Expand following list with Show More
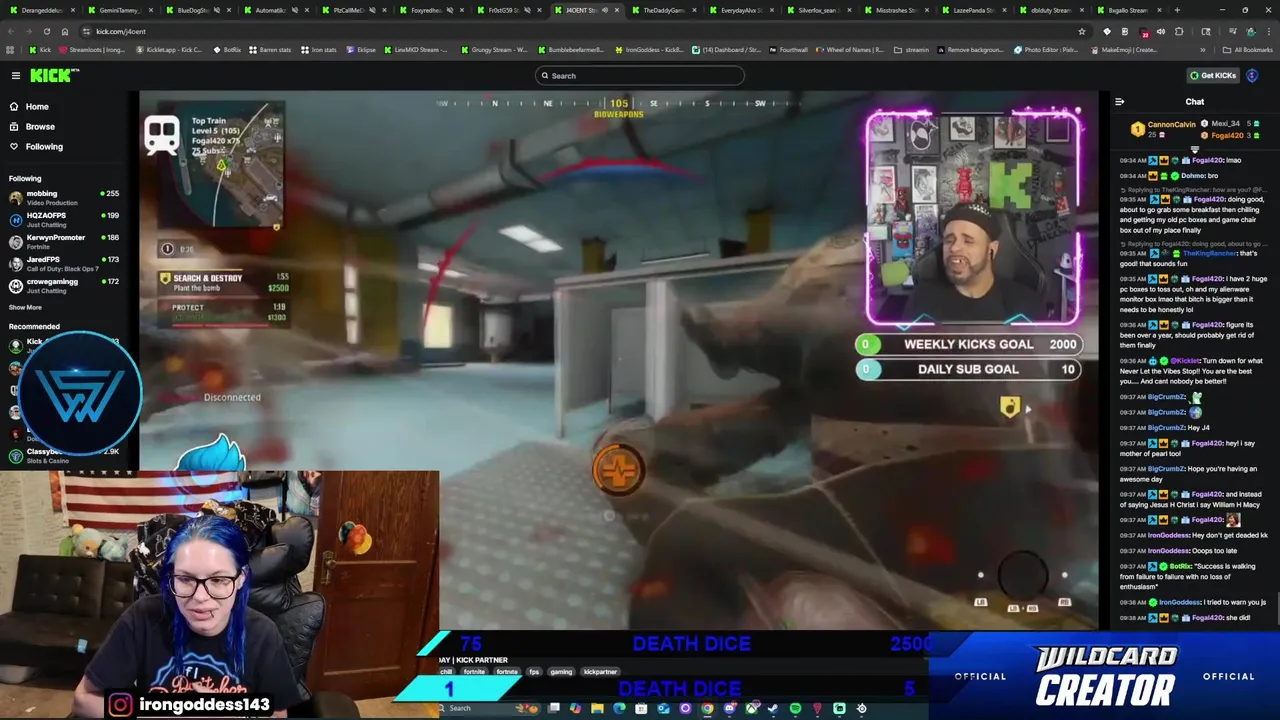This screenshot has height=720, width=1280. click(x=25, y=307)
